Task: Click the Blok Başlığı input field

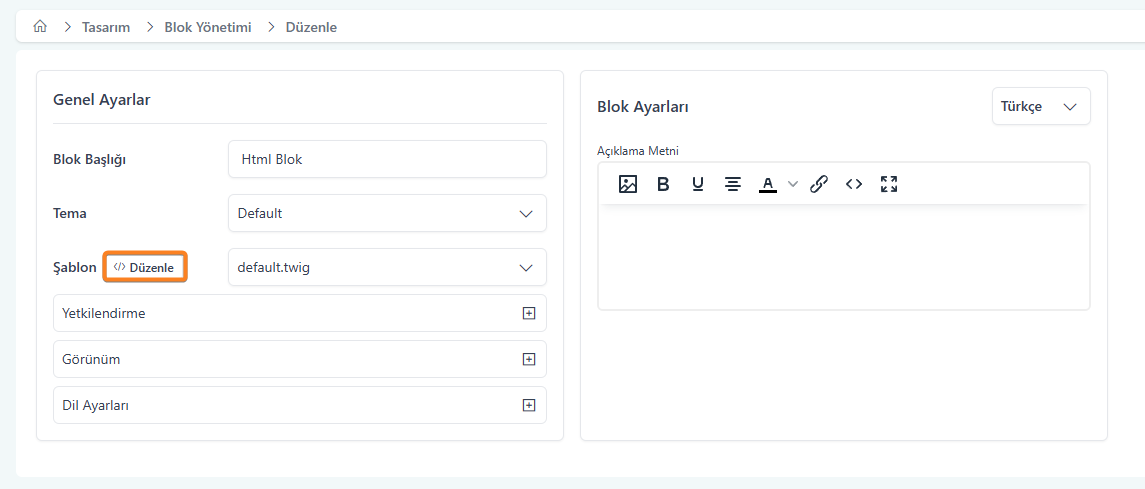Action: (x=387, y=159)
